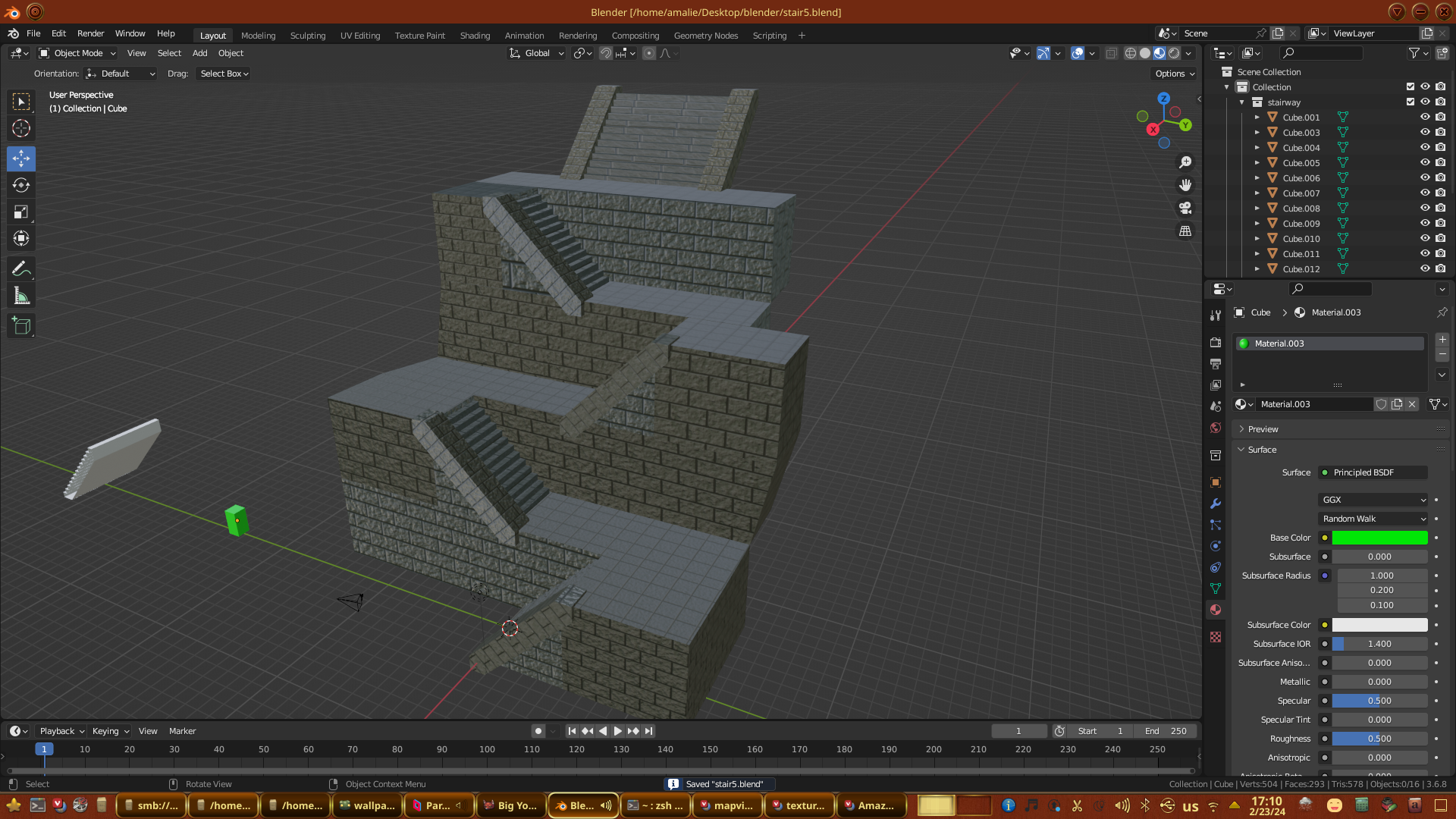1456x819 pixels.
Task: Select the Scale tool
Action: pos(21,212)
